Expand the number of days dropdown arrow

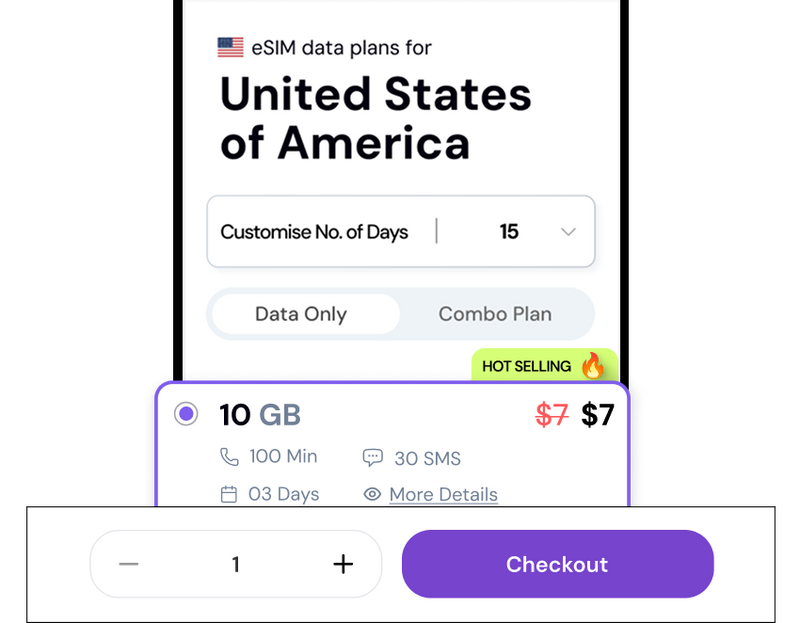[568, 232]
